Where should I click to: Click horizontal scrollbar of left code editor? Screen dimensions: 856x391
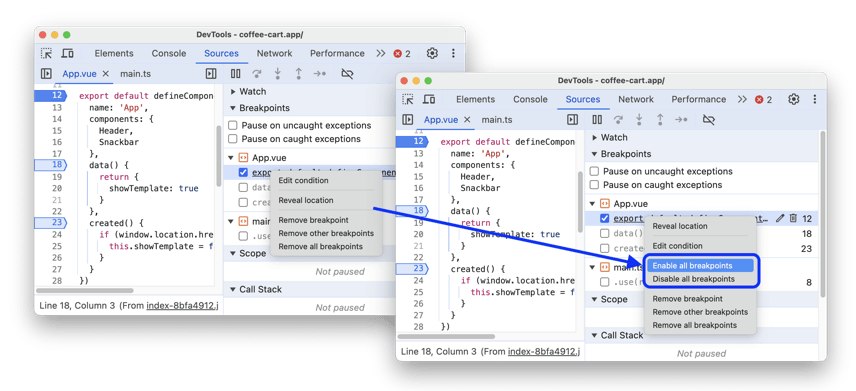[x=85, y=291]
